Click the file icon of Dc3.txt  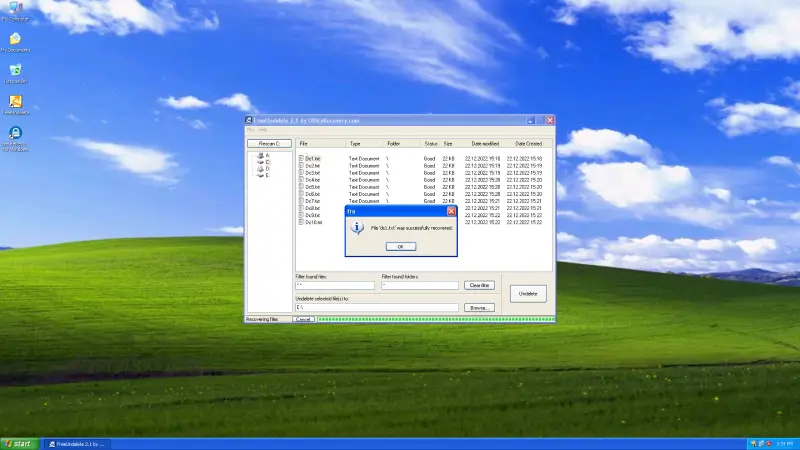click(301, 173)
